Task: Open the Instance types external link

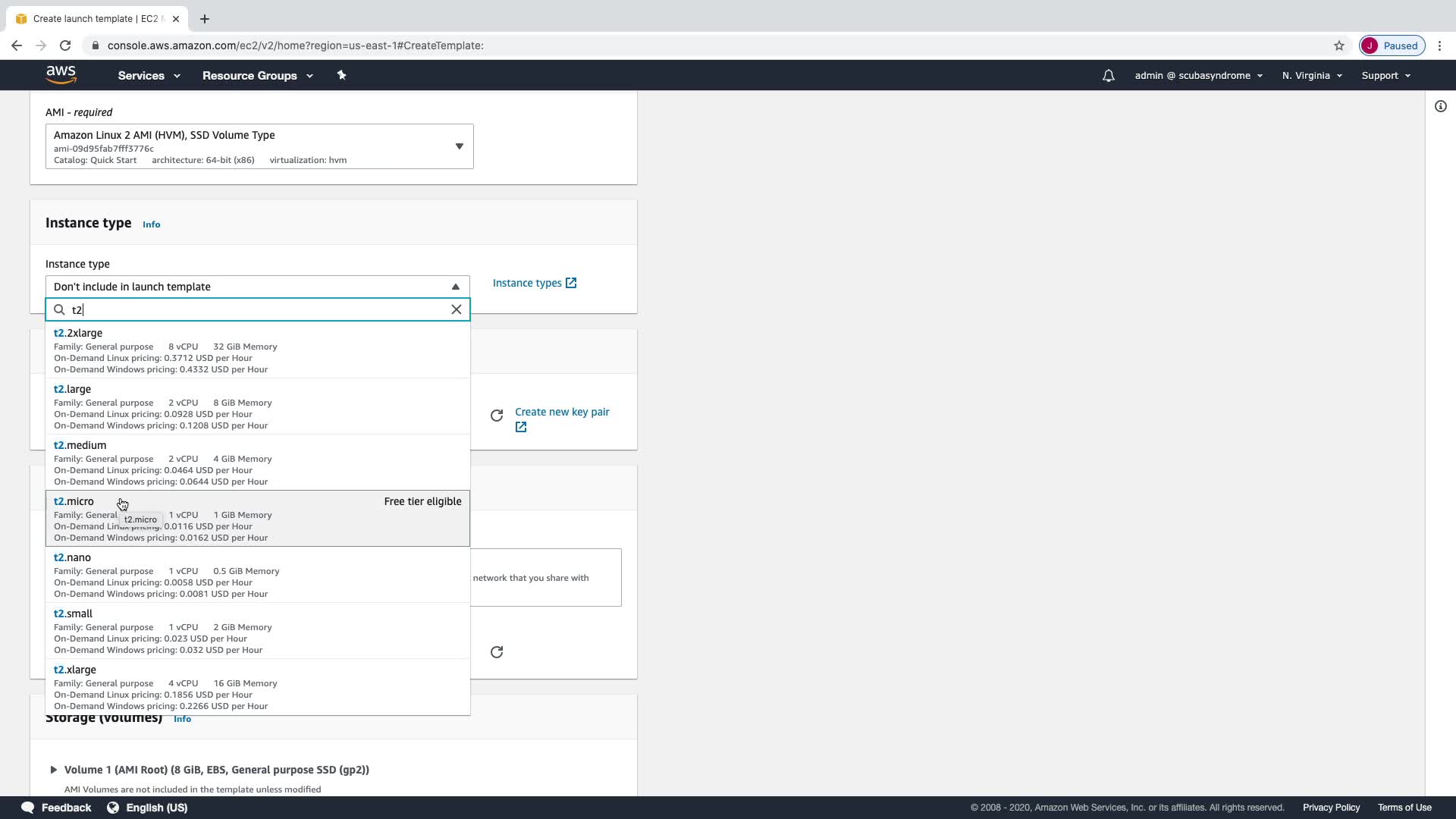Action: coord(534,283)
